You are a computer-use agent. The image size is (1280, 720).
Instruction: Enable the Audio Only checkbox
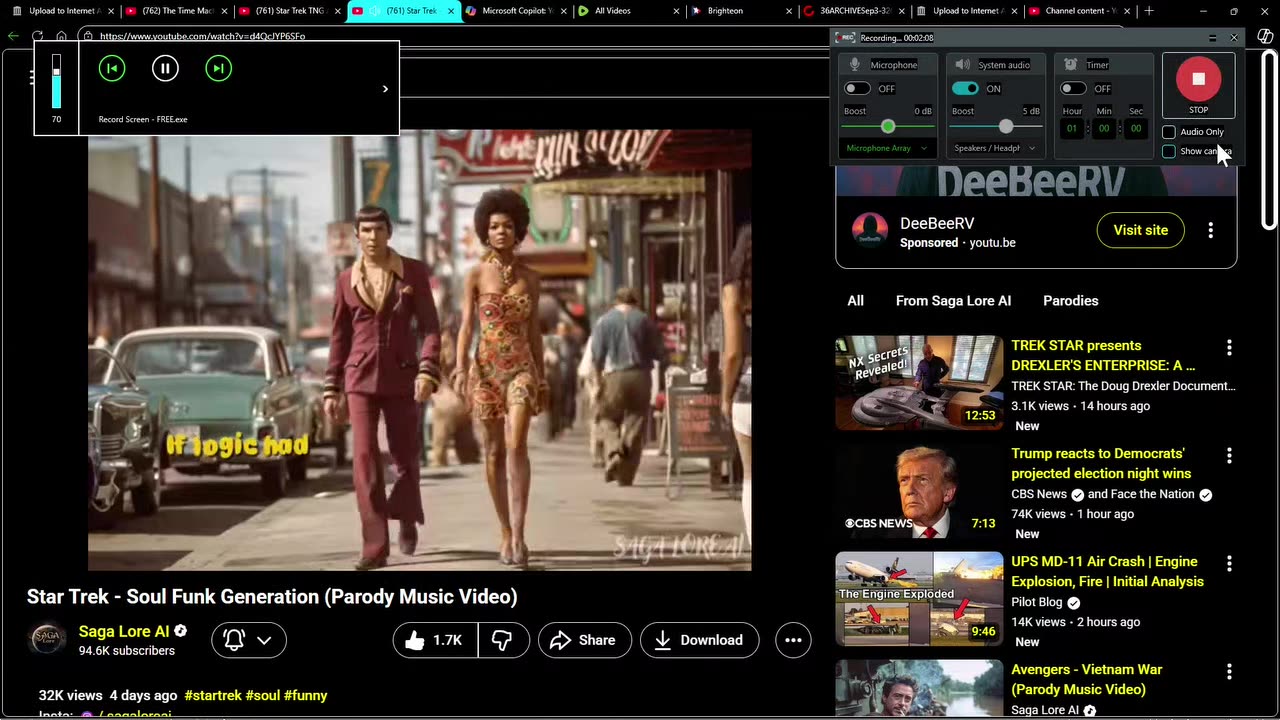pyautogui.click(x=1169, y=132)
